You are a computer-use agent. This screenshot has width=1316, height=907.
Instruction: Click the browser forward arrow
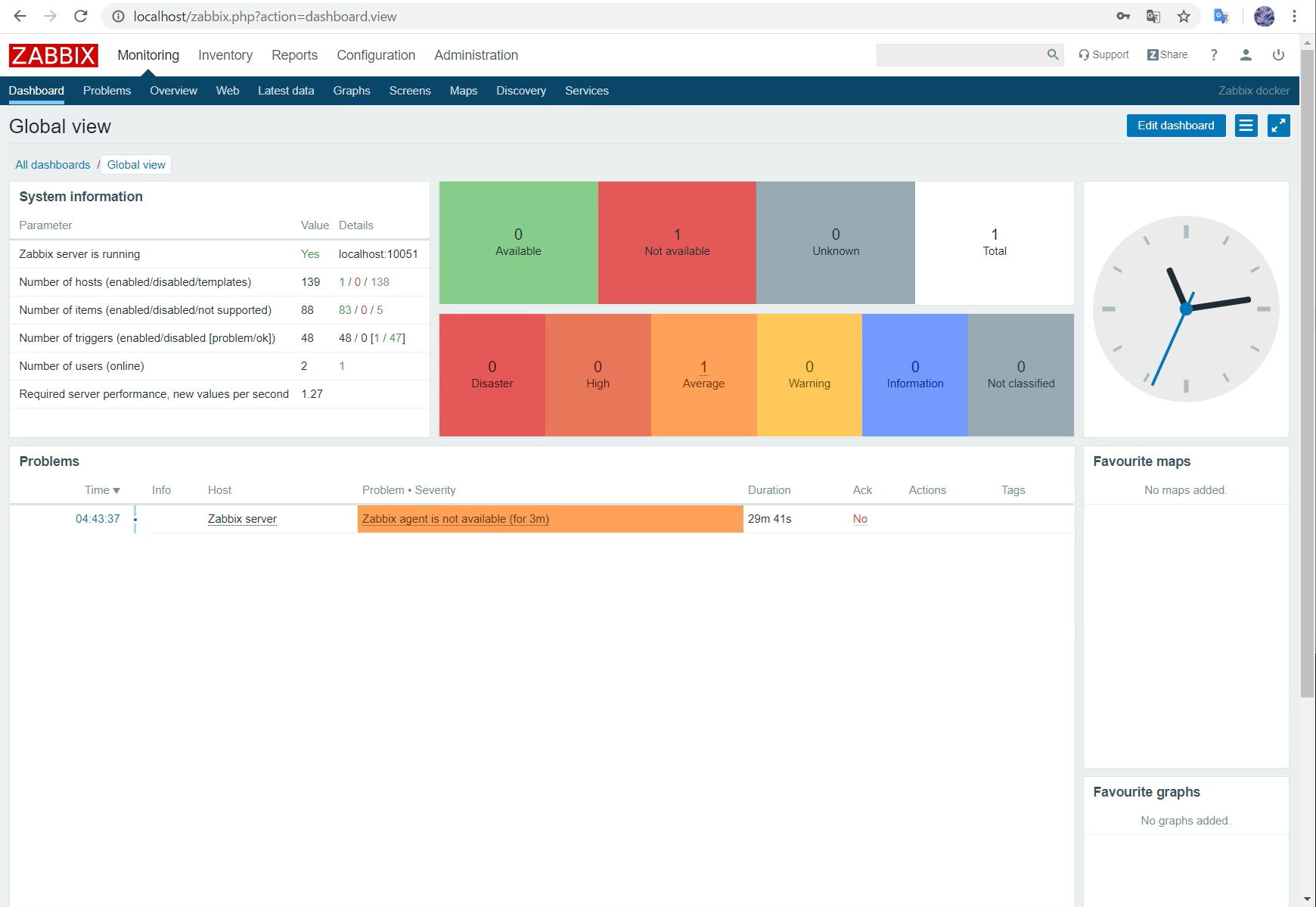(51, 16)
